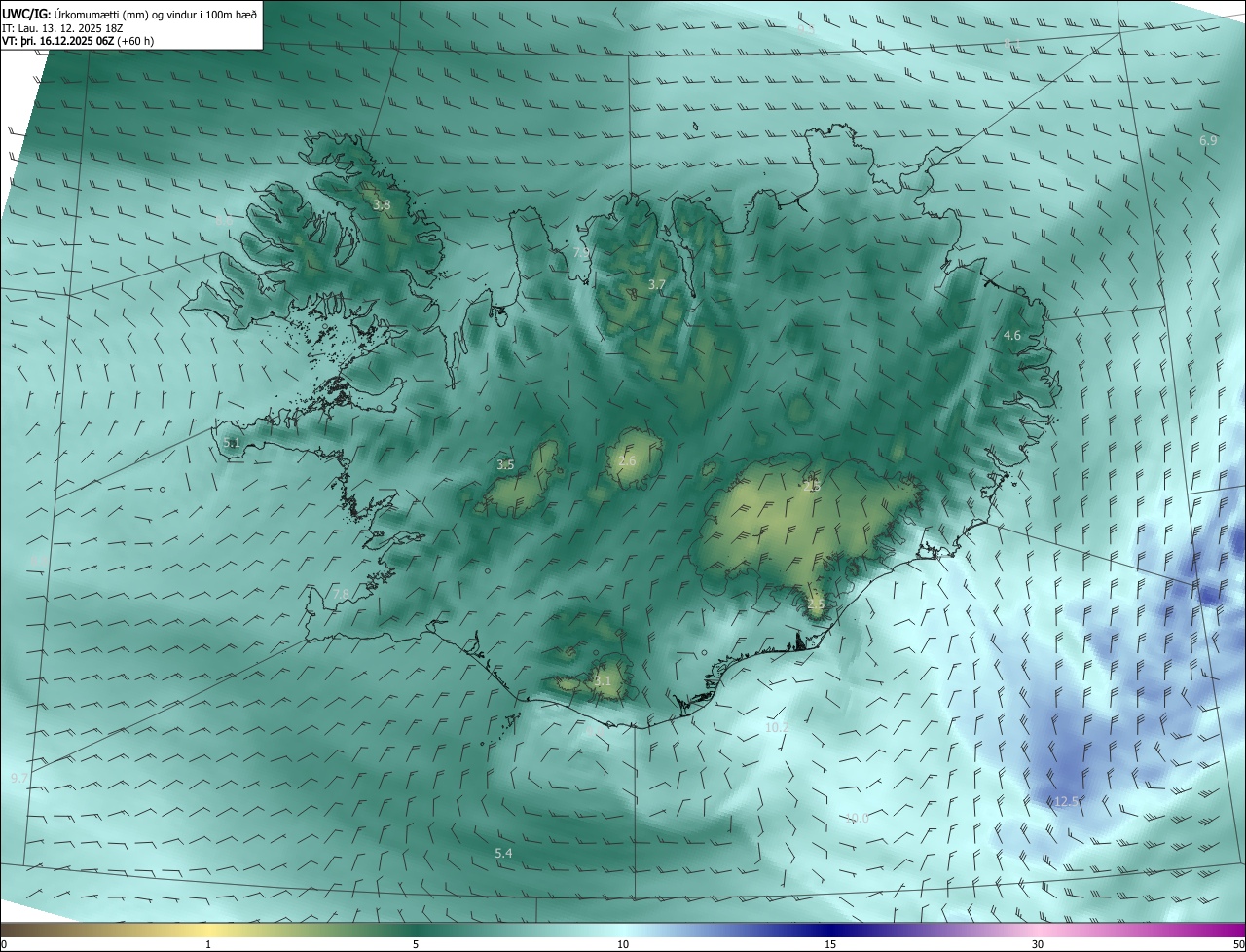This screenshot has width=1246, height=952.
Task: Click the 4.6 value near the east coast
Action: [1012, 335]
